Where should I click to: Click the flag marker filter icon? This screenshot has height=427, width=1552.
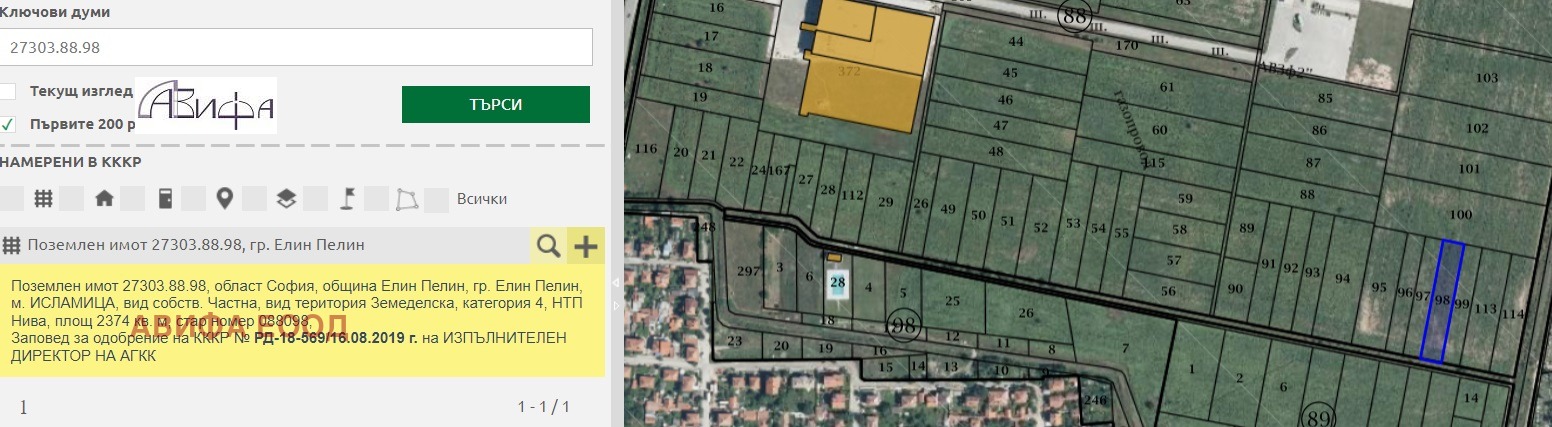tap(347, 198)
